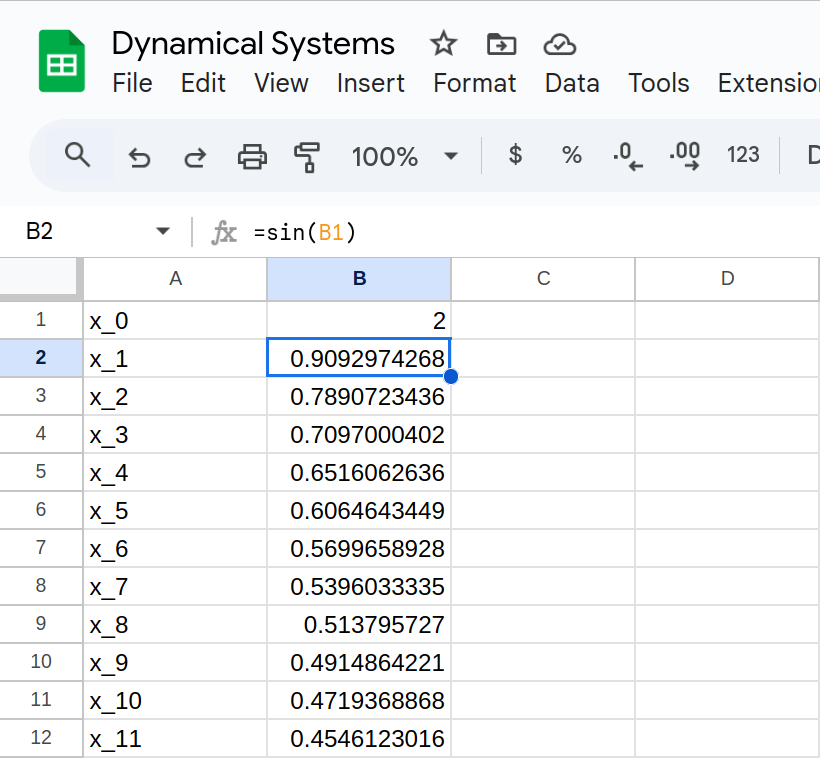Image resolution: width=820 pixels, height=758 pixels.
Task: Click the decrease decimal places button
Action: 627,155
